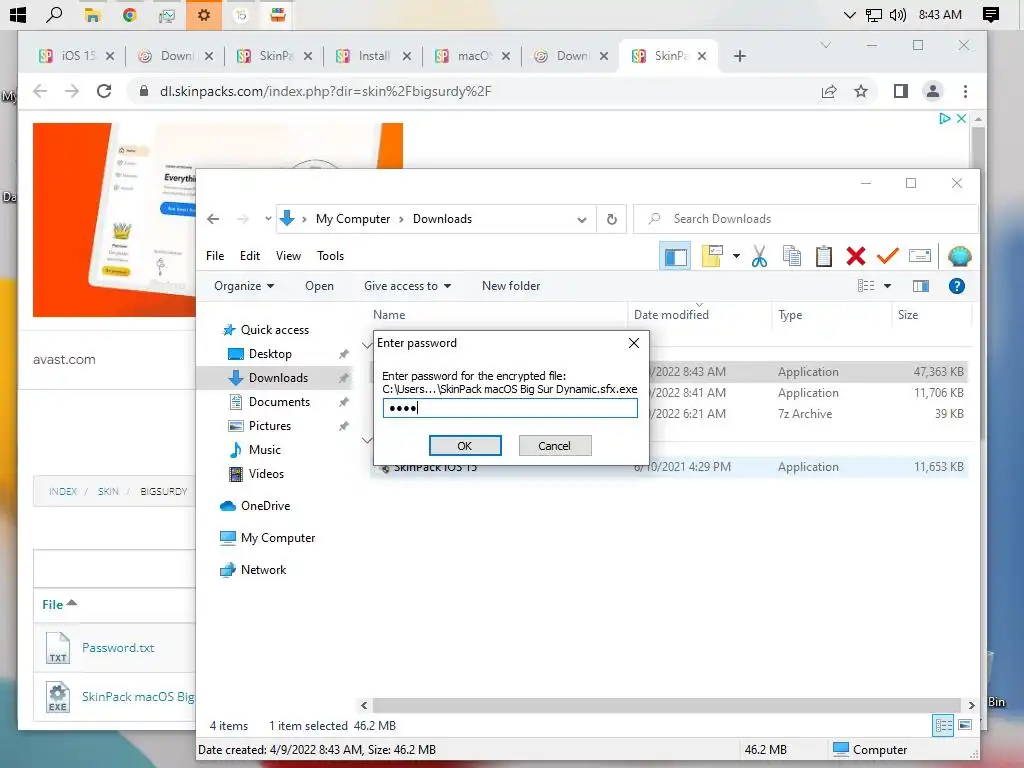This screenshot has width=1024, height=768.
Task: Expand the Organize dropdown
Action: click(244, 286)
